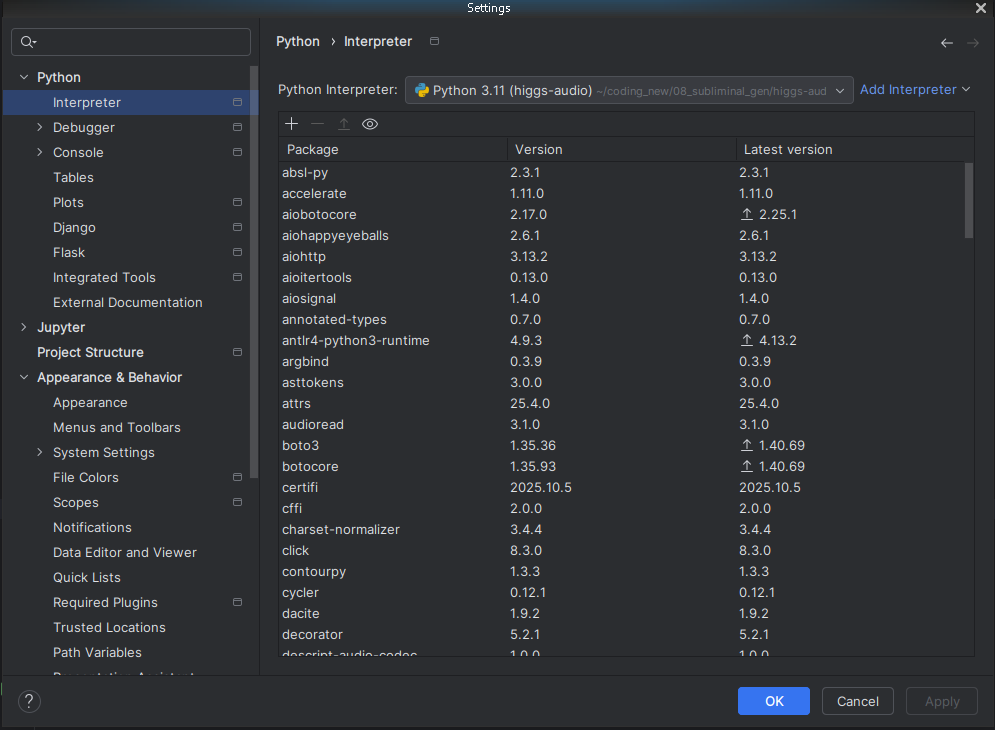Image resolution: width=995 pixels, height=730 pixels.
Task: Click the plus icon to install package
Action: 291,124
